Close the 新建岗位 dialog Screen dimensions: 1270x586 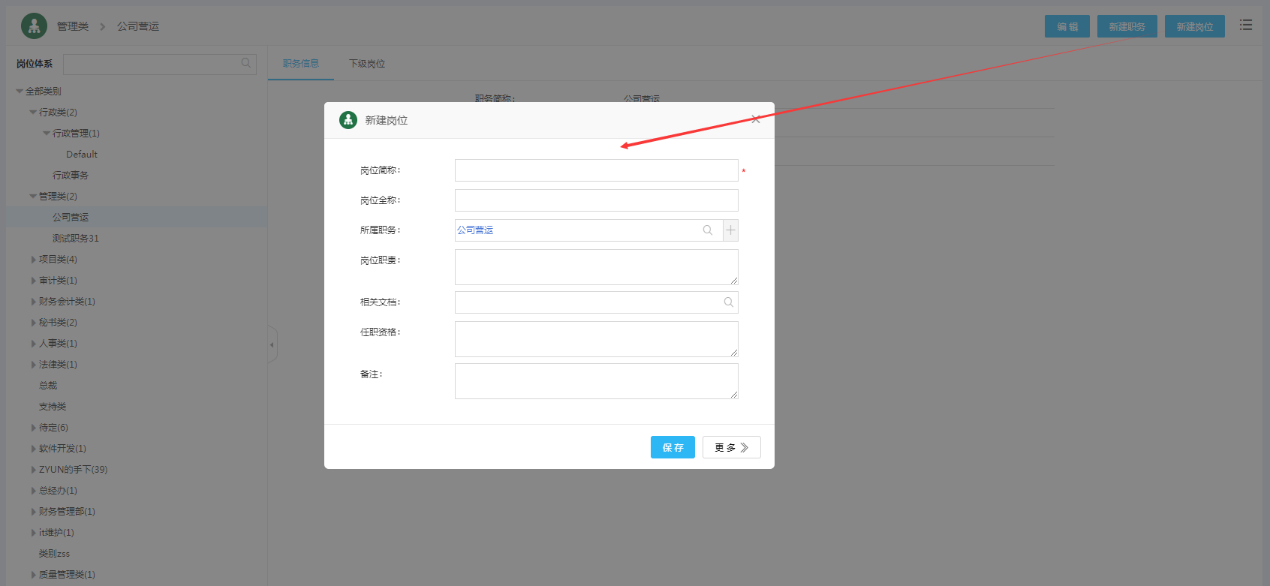pyautogui.click(x=756, y=119)
